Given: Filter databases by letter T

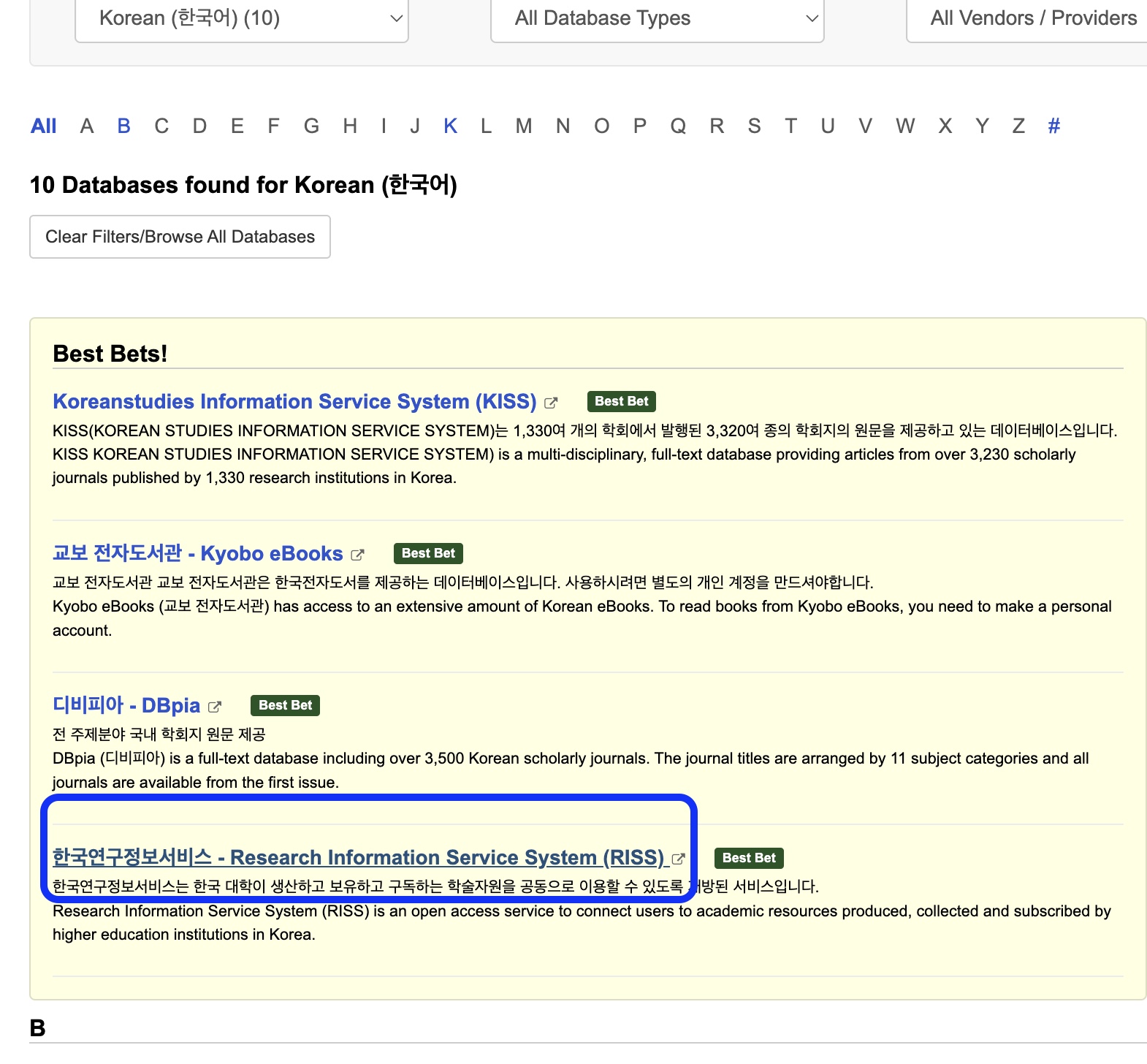Looking at the screenshot, I should 790,126.
